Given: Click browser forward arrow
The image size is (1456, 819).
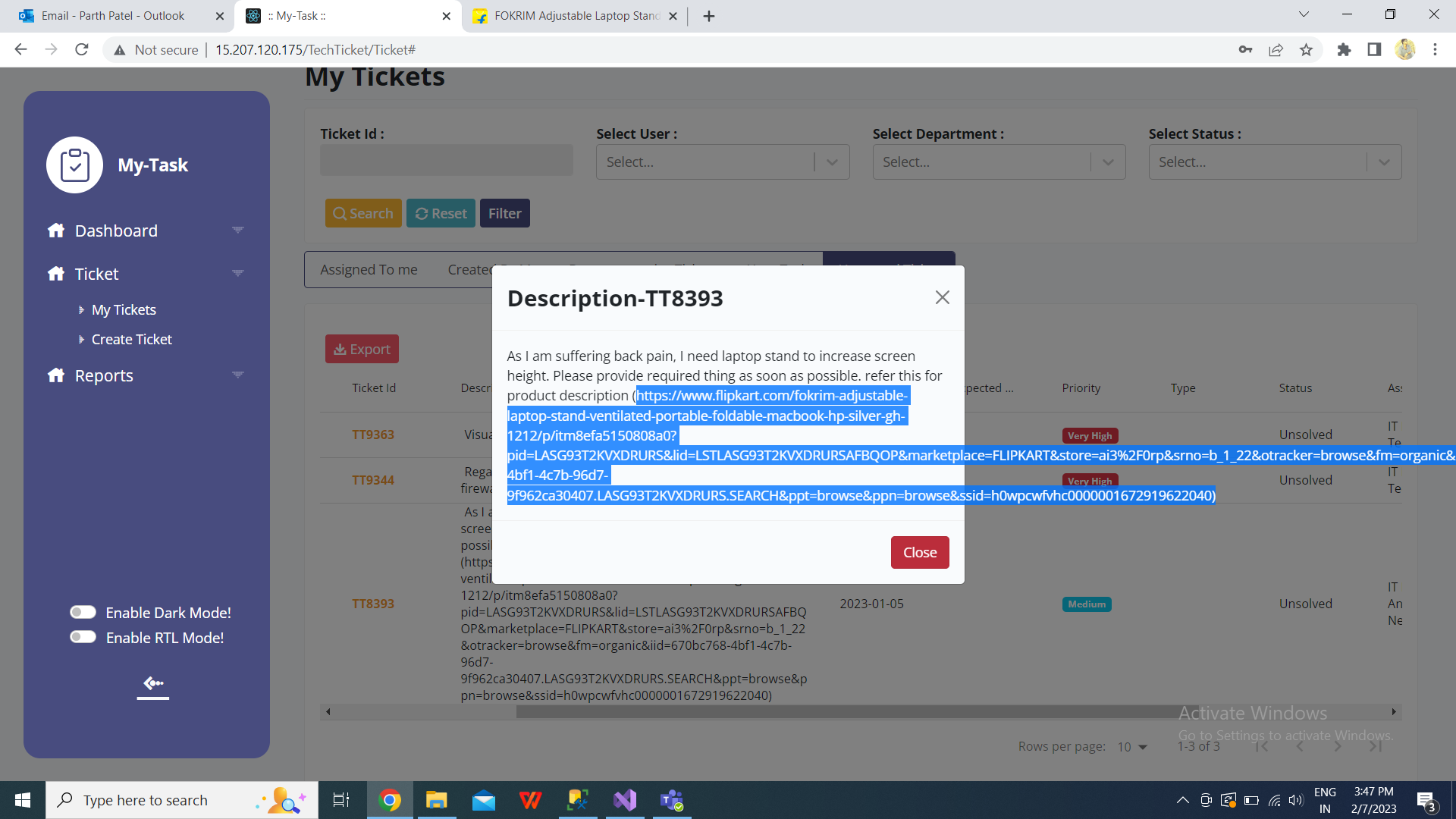Looking at the screenshot, I should 51,49.
